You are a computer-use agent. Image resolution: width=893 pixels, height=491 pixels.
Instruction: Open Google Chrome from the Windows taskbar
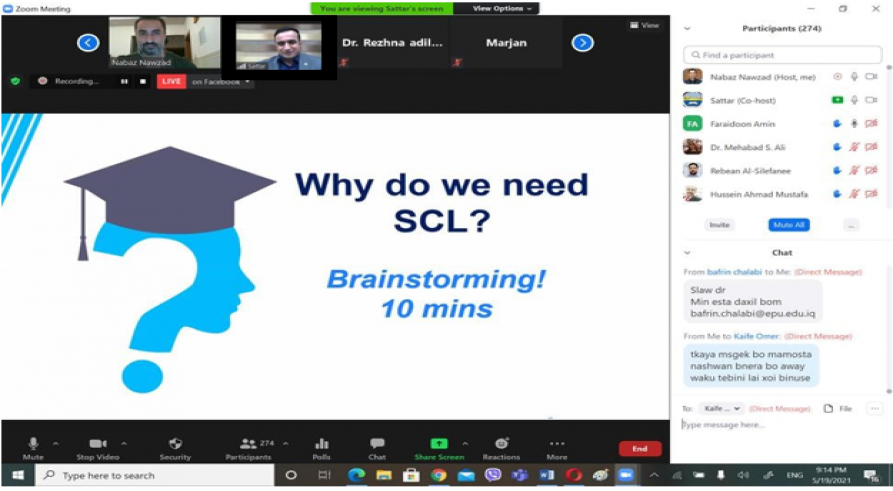coord(438,475)
